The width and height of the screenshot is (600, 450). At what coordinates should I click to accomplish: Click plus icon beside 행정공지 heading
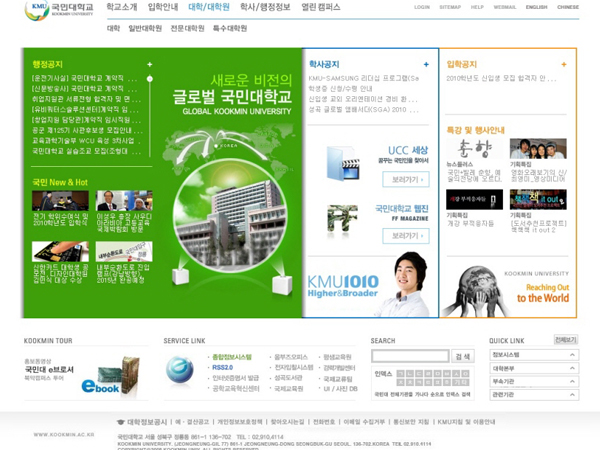coord(149,64)
